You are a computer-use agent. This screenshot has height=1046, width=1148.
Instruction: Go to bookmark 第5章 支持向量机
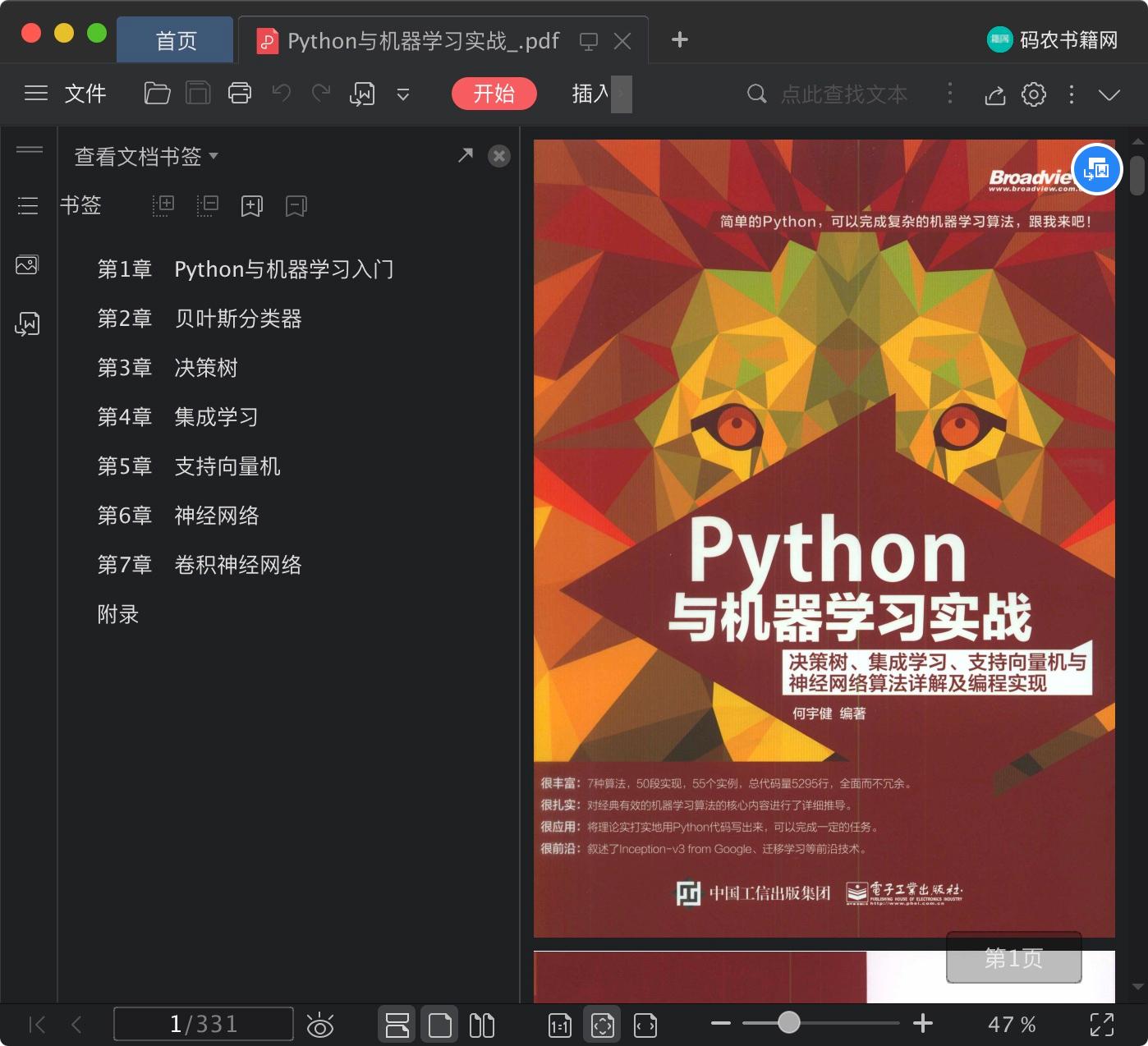coord(189,466)
